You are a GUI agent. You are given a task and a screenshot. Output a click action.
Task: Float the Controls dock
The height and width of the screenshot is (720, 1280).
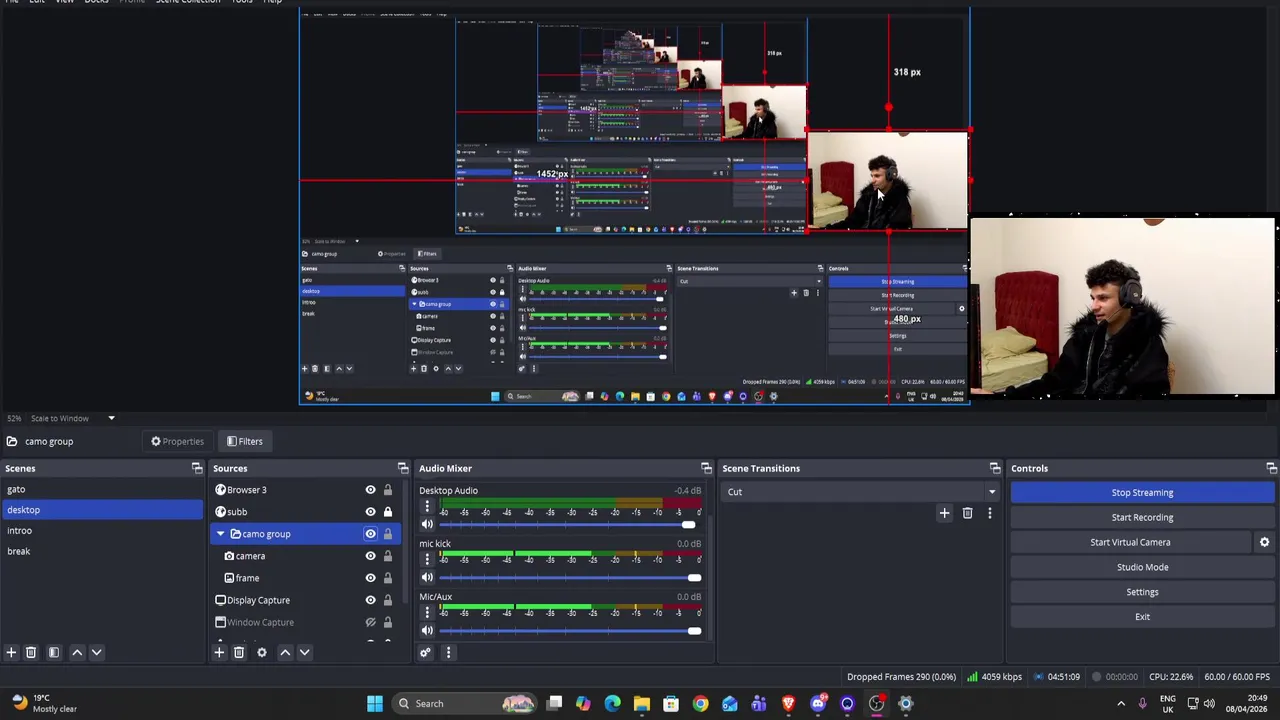coord(1272,468)
